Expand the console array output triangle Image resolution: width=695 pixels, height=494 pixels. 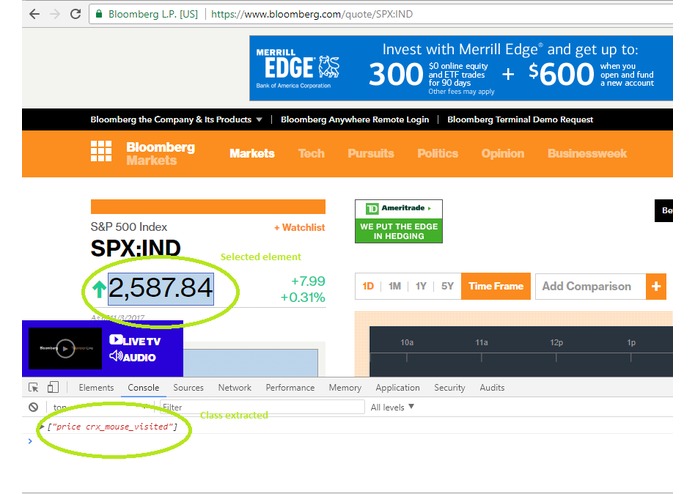point(41,427)
